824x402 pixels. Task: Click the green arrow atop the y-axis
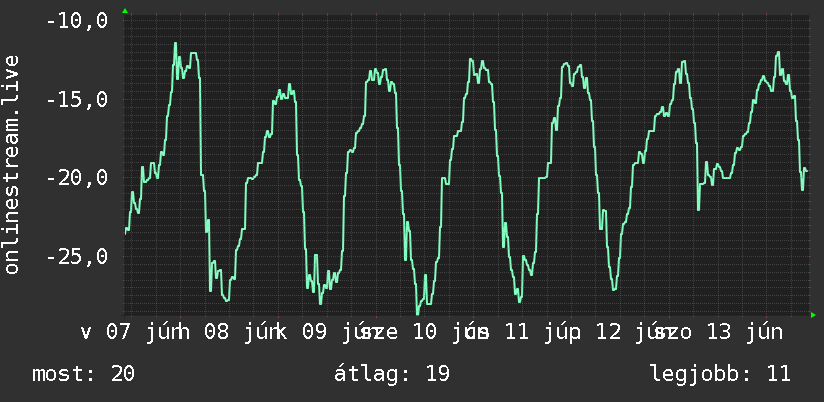(125, 11)
